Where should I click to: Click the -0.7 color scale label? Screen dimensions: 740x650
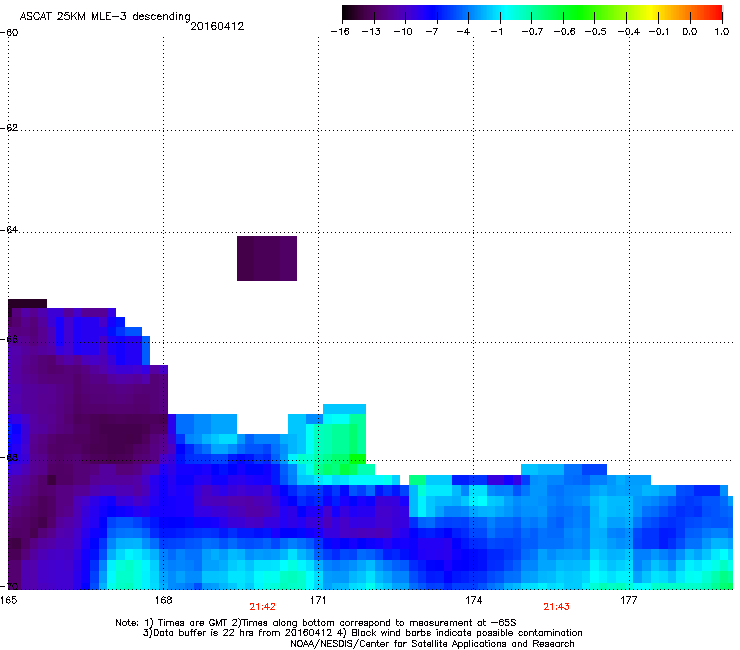[532, 32]
